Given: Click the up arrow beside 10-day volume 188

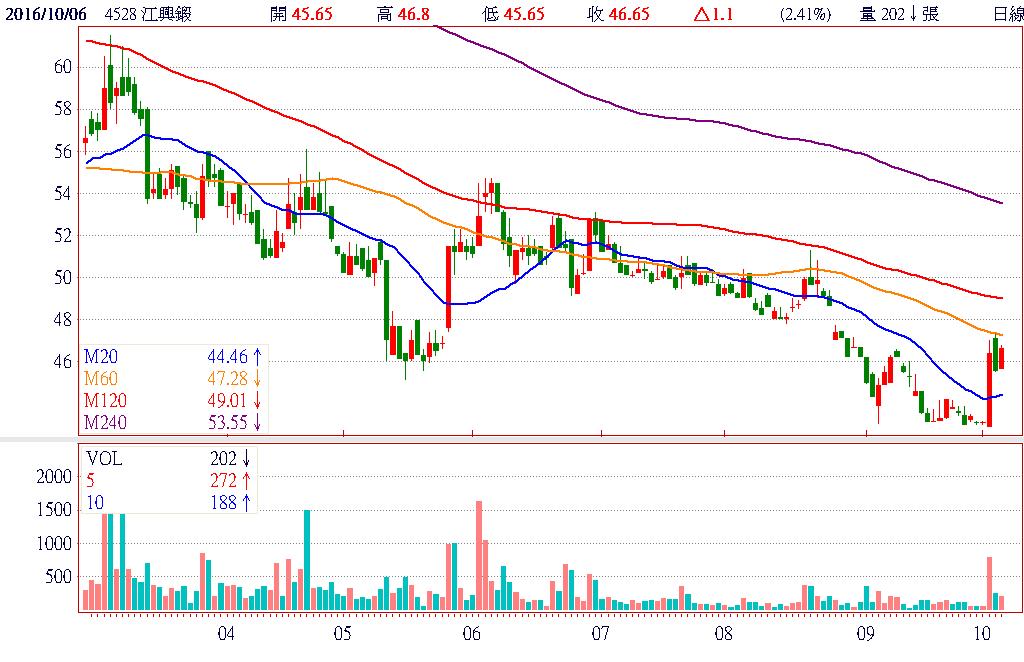Looking at the screenshot, I should [x=246, y=503].
